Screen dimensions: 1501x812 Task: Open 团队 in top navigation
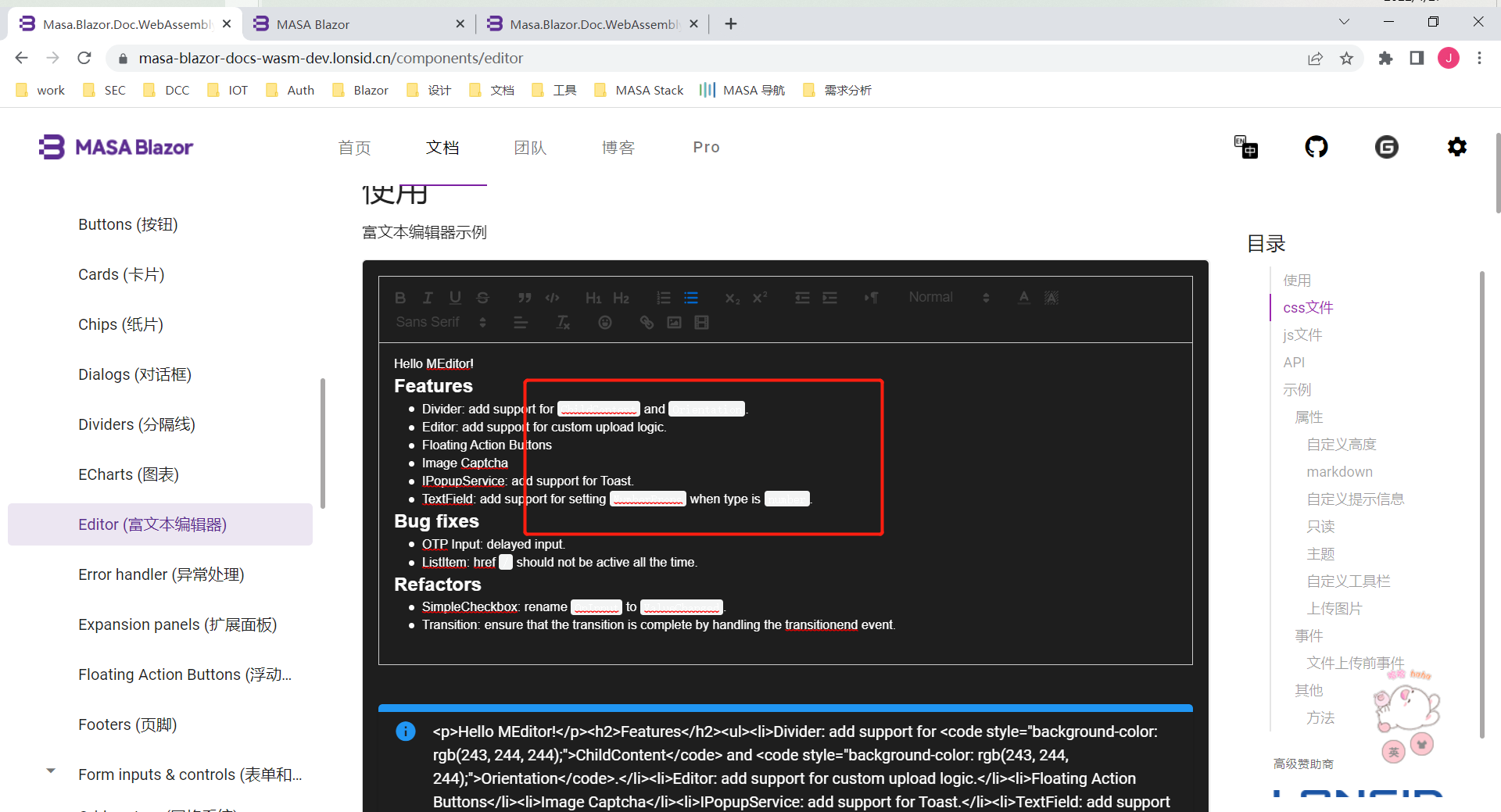click(x=530, y=148)
